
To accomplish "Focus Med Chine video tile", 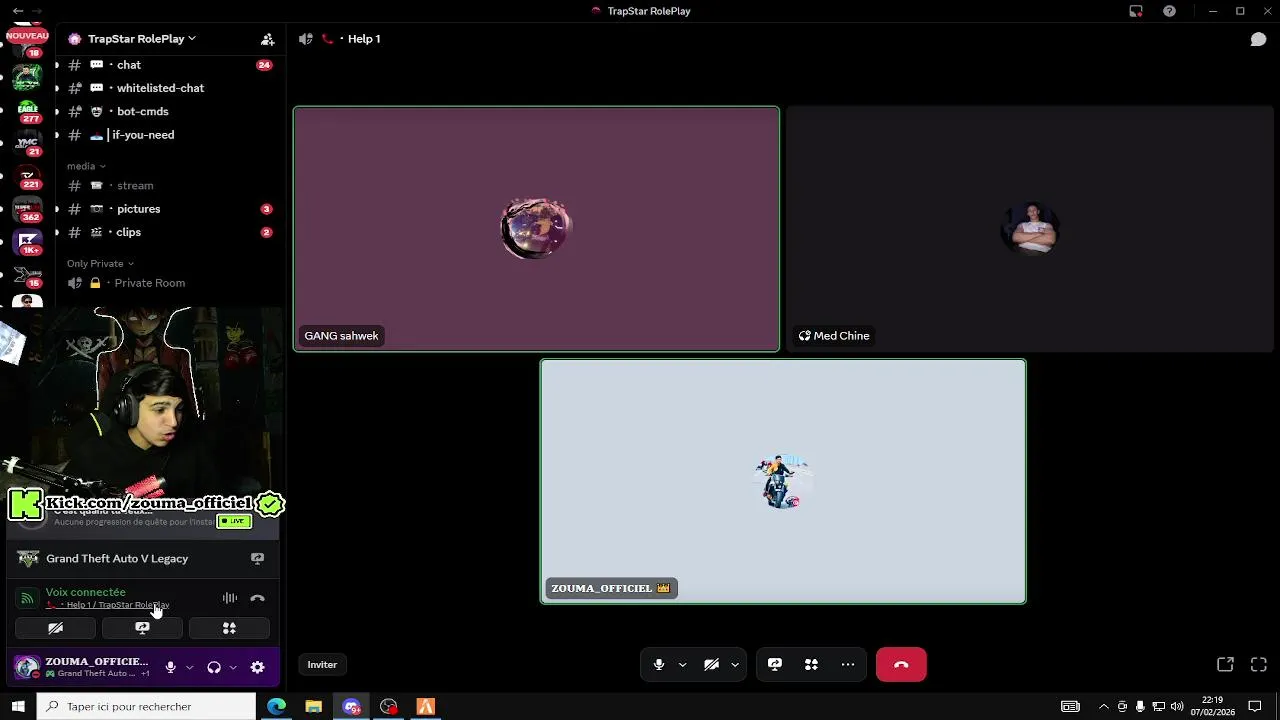I will coord(1030,229).
